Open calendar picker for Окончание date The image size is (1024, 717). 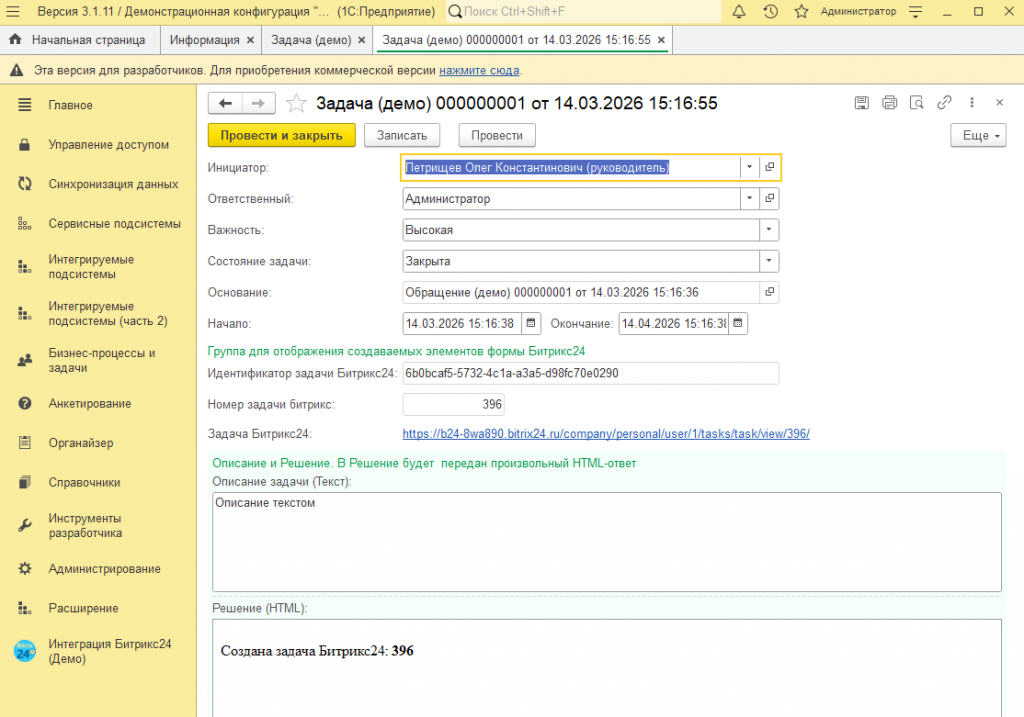point(737,323)
